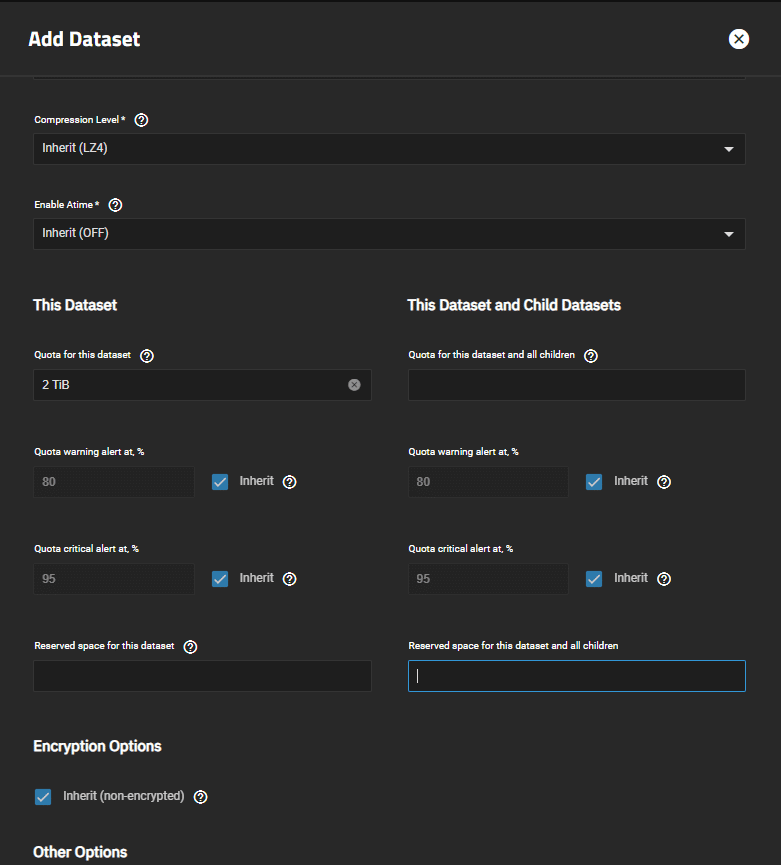Uncheck Inherit for This Dataset quota warning alert

click(220, 482)
